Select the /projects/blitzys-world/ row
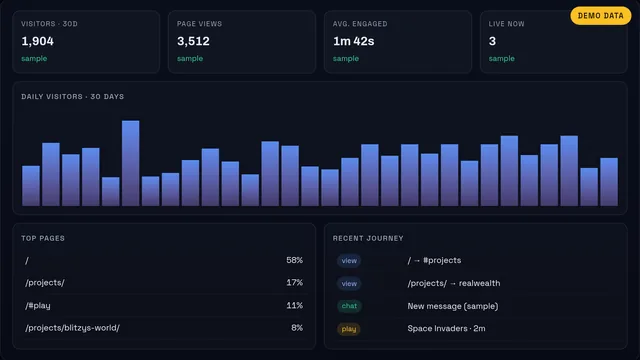 click(x=164, y=328)
